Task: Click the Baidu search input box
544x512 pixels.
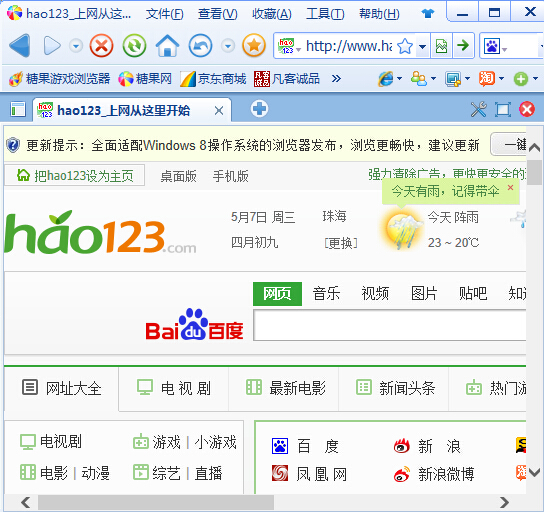Action: point(390,325)
